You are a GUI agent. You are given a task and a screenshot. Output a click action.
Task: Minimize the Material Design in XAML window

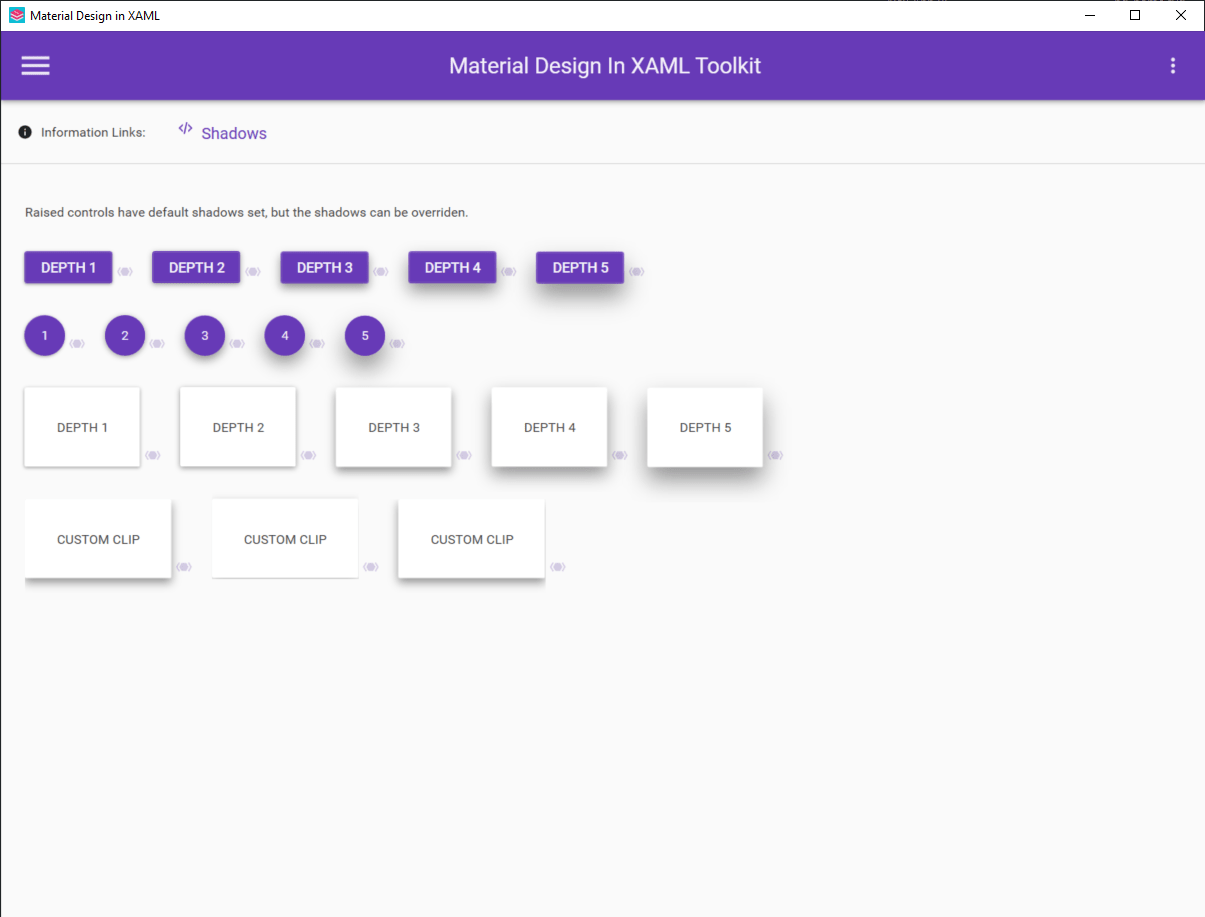point(1089,15)
